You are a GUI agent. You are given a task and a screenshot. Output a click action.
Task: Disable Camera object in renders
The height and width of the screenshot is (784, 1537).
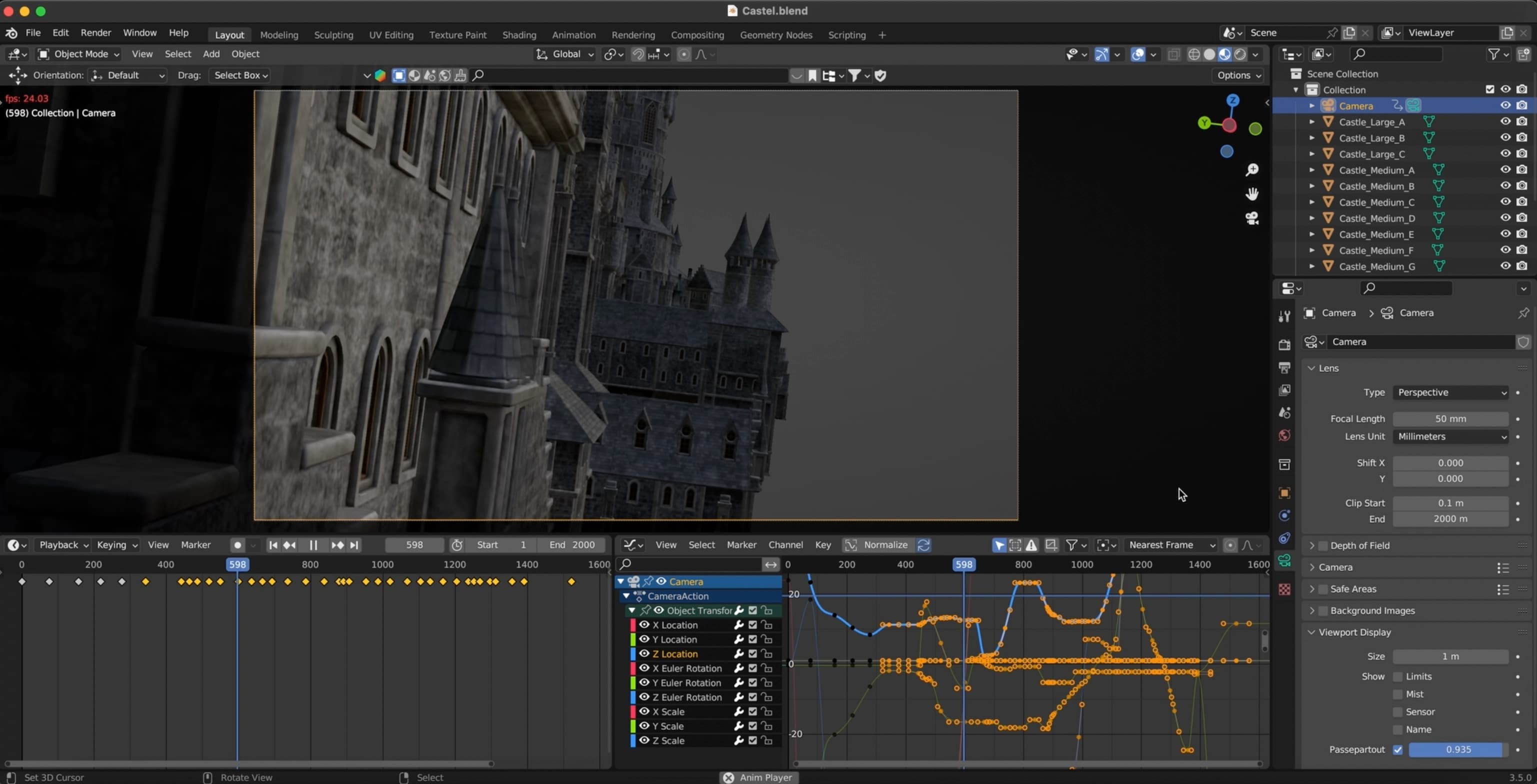pyautogui.click(x=1522, y=105)
